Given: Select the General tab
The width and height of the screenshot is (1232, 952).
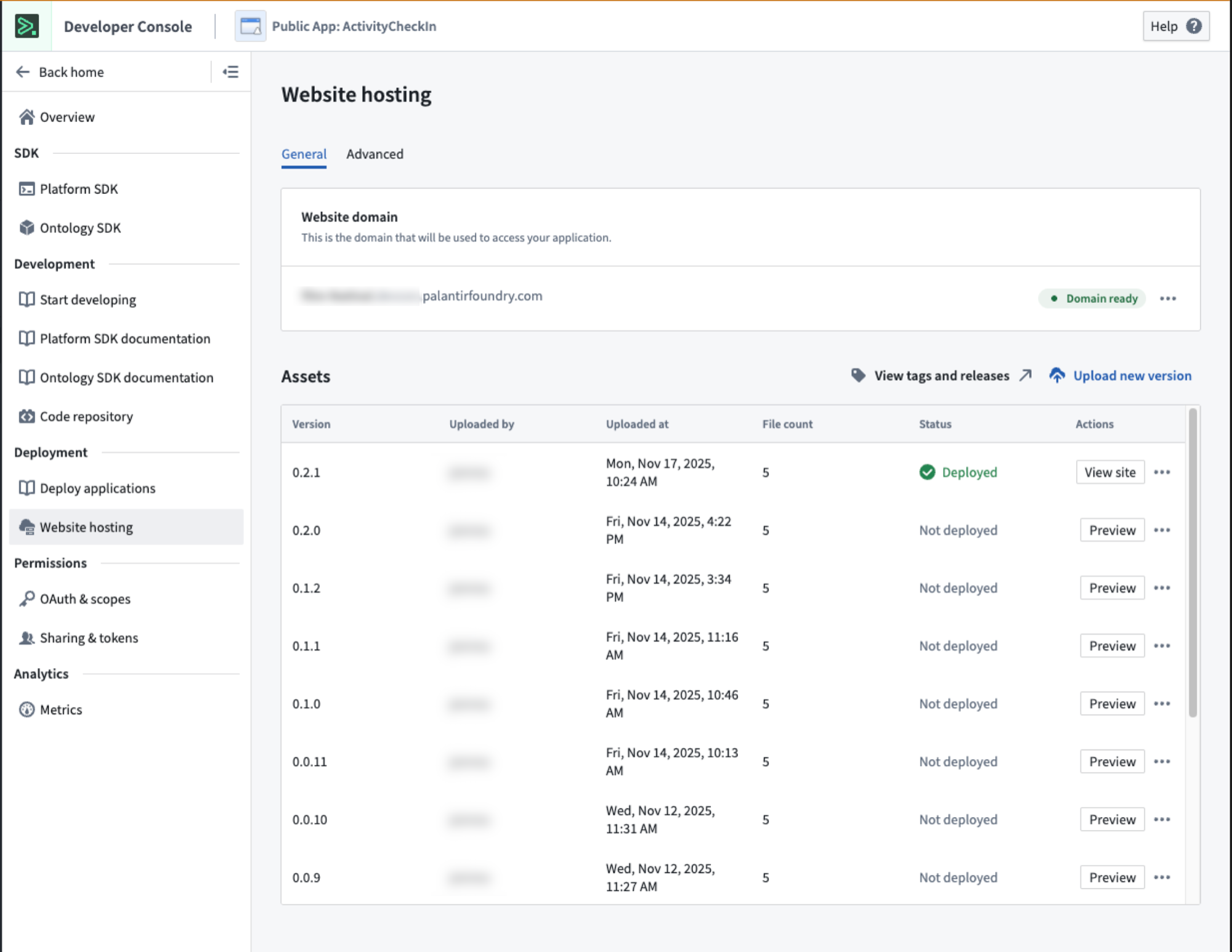Looking at the screenshot, I should click(304, 154).
